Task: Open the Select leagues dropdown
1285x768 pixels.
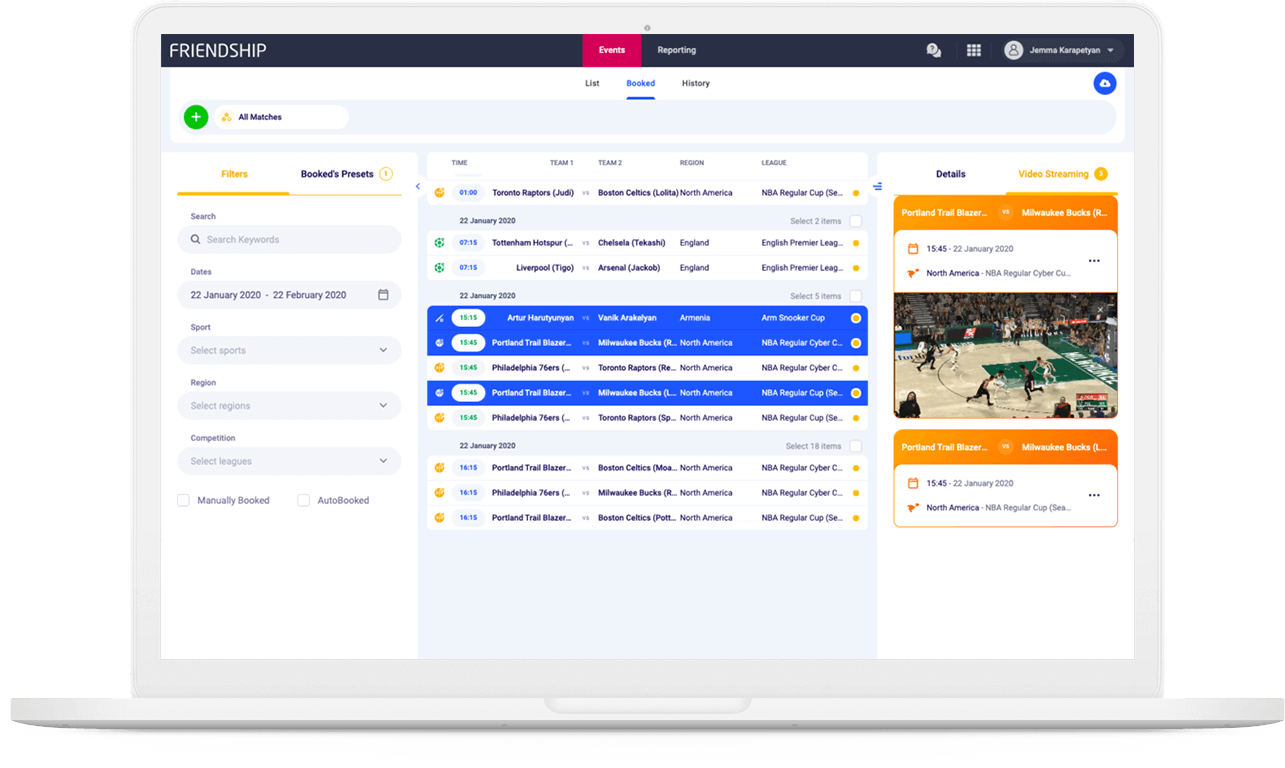Action: tap(289, 461)
